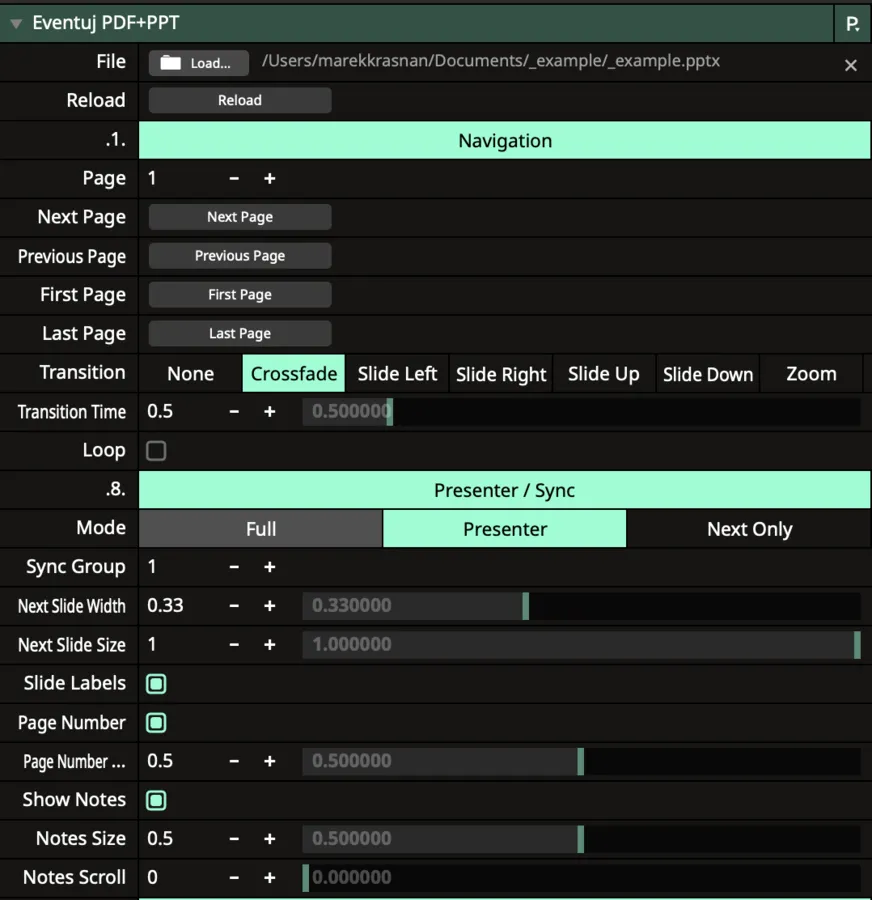
Task: Click the Notes Size slider
Action: click(582, 839)
